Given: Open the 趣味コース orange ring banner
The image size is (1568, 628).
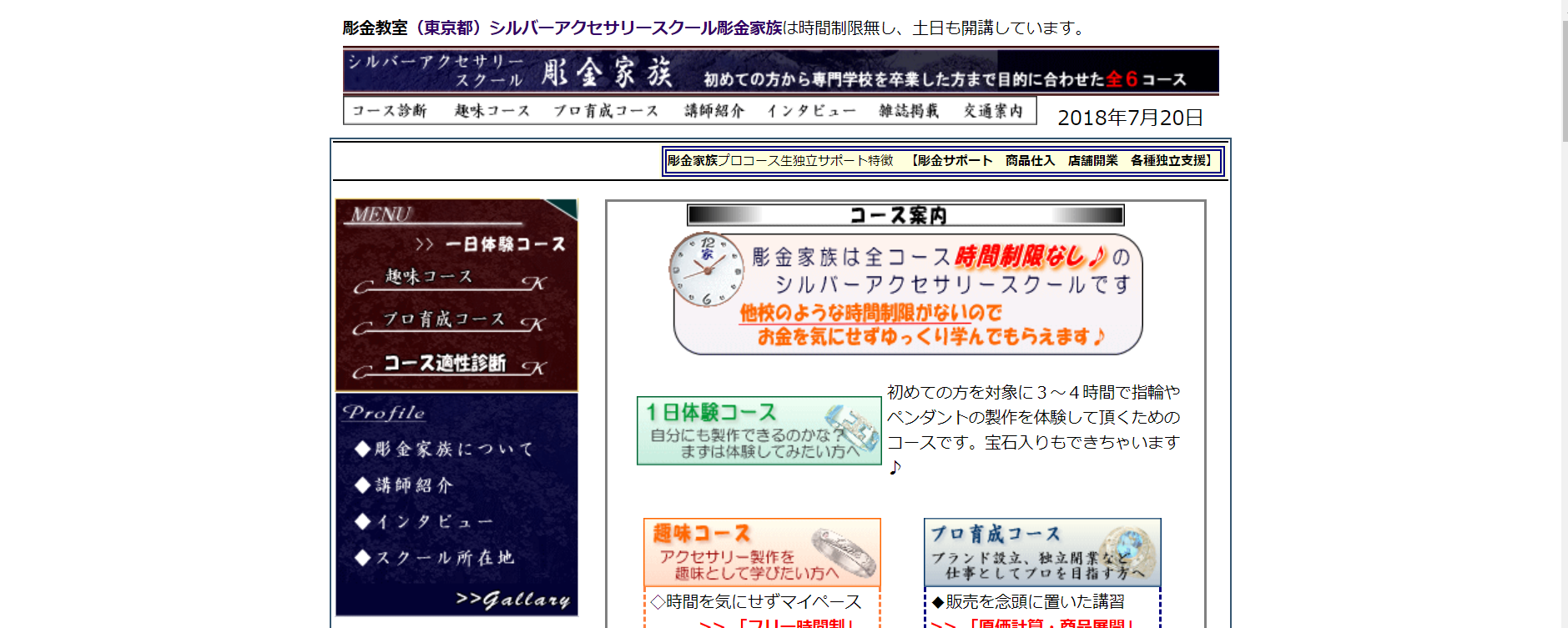Looking at the screenshot, I should pyautogui.click(x=762, y=552).
